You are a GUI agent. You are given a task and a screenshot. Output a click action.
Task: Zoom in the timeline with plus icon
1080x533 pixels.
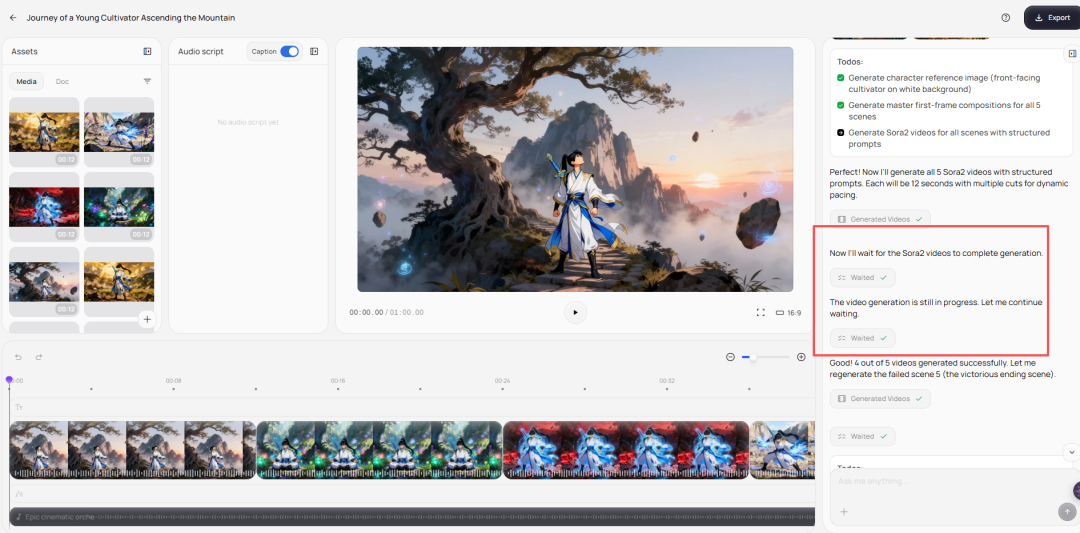(x=801, y=357)
